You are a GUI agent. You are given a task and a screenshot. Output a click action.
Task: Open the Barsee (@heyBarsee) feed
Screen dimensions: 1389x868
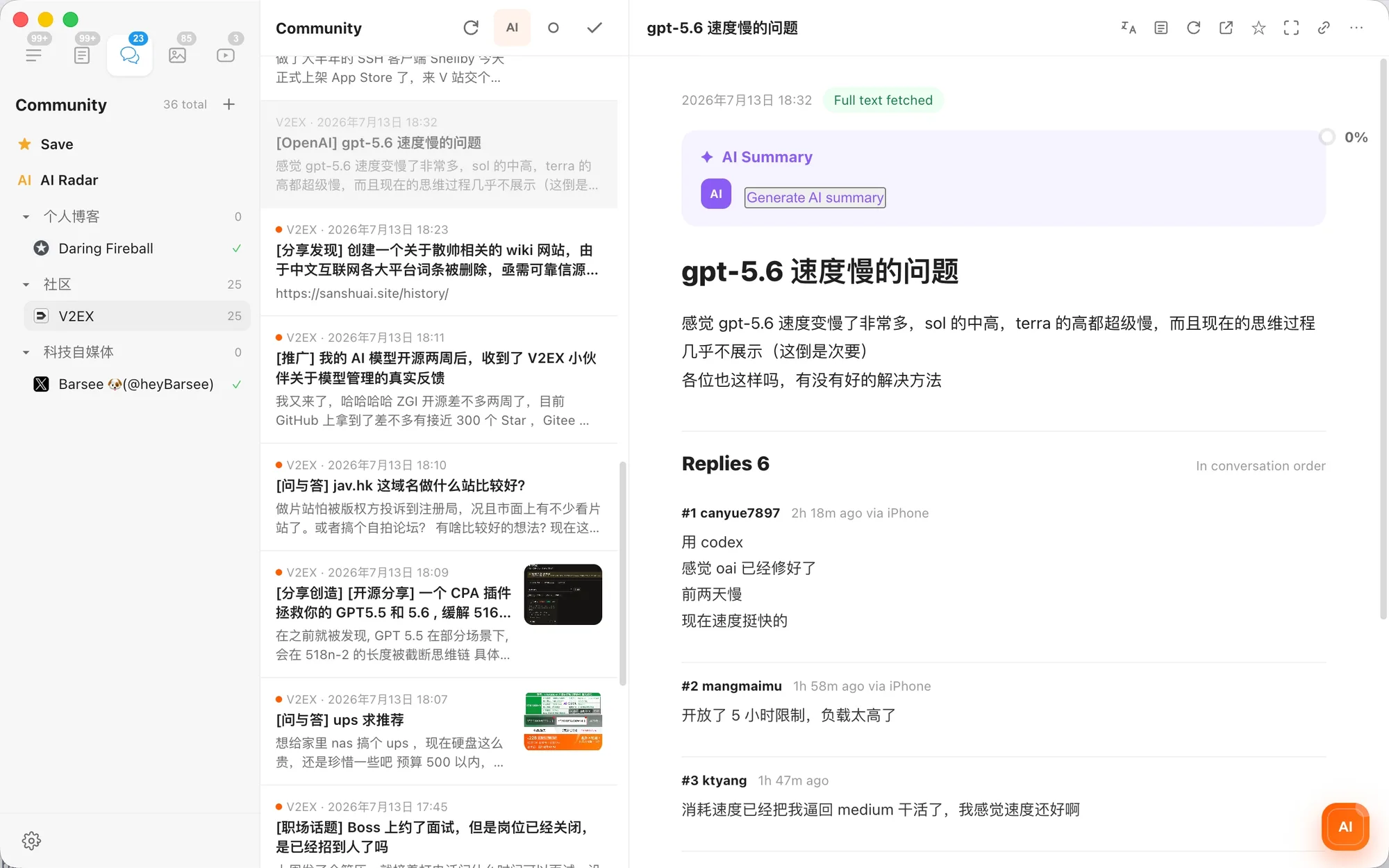(x=137, y=384)
